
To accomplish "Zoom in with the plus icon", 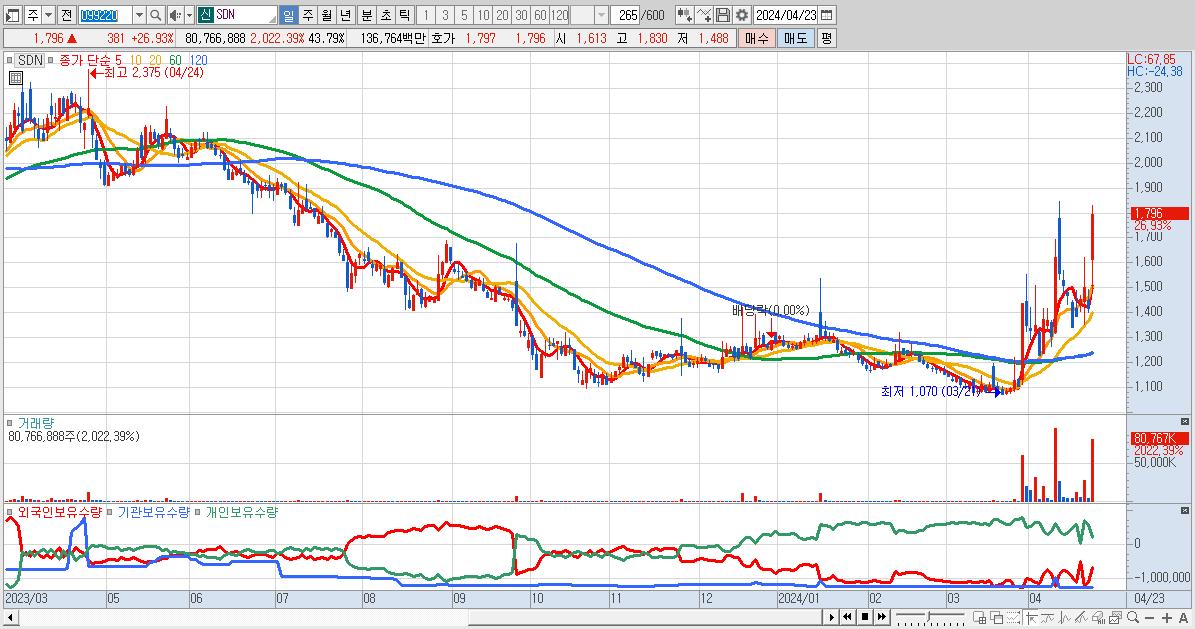I will tap(1167, 618).
